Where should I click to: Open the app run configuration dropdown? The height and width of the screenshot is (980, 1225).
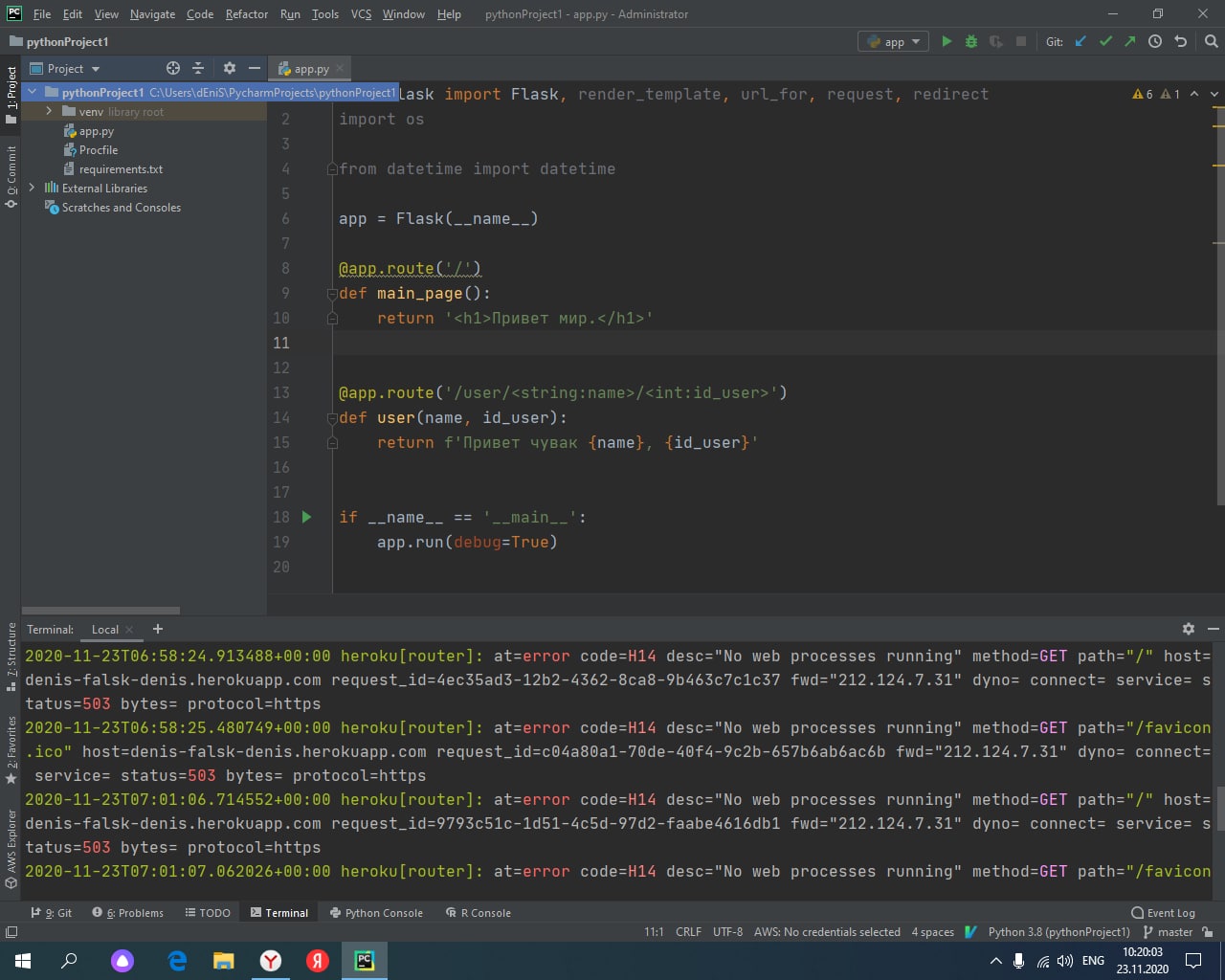[x=894, y=41]
